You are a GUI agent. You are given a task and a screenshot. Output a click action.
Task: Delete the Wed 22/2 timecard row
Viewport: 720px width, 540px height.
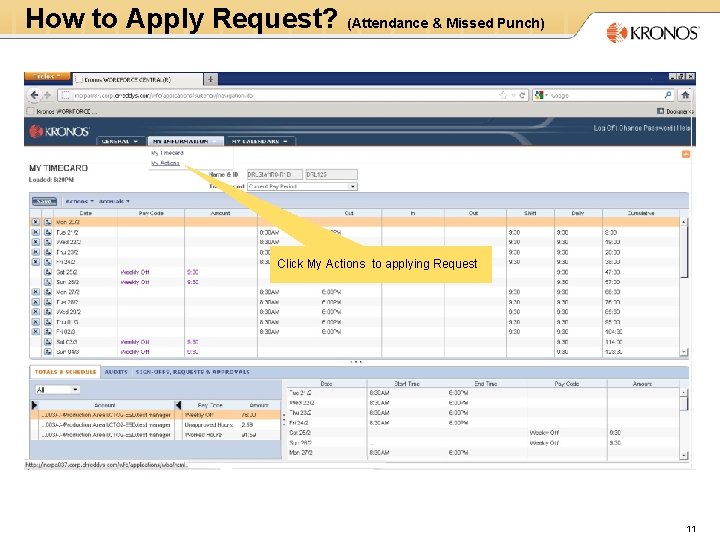(x=35, y=242)
